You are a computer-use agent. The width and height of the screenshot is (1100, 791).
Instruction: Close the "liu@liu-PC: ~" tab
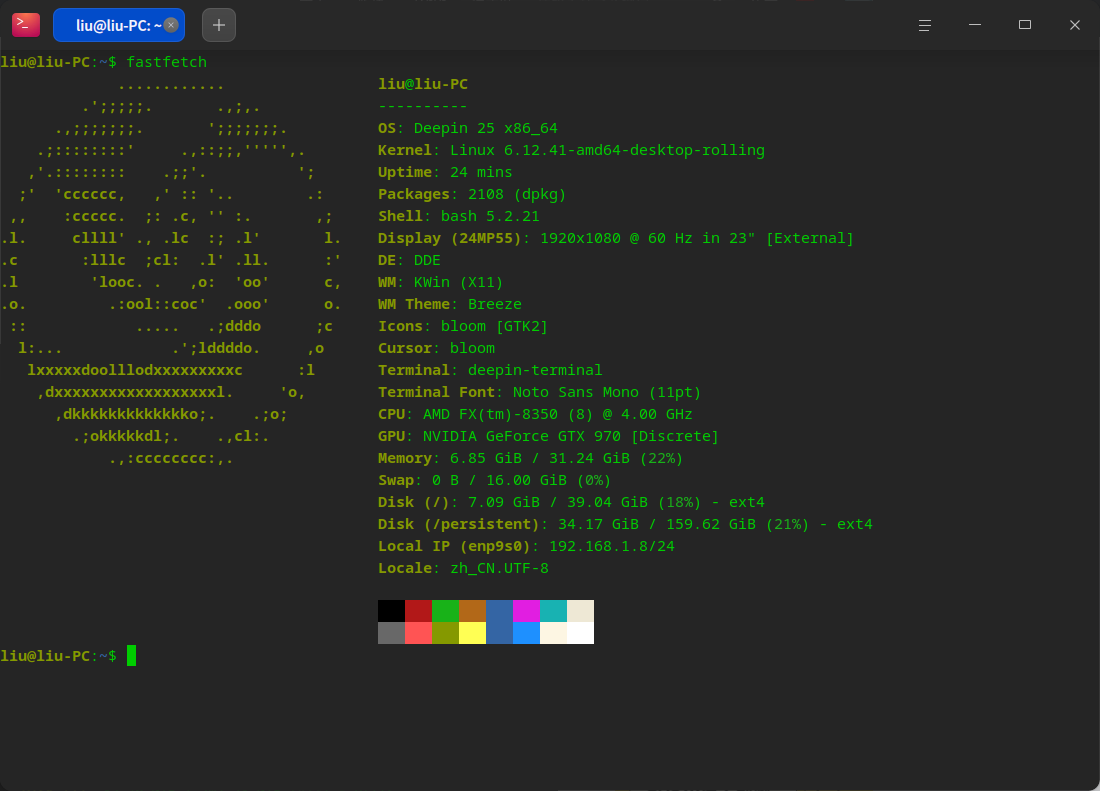coord(170,25)
